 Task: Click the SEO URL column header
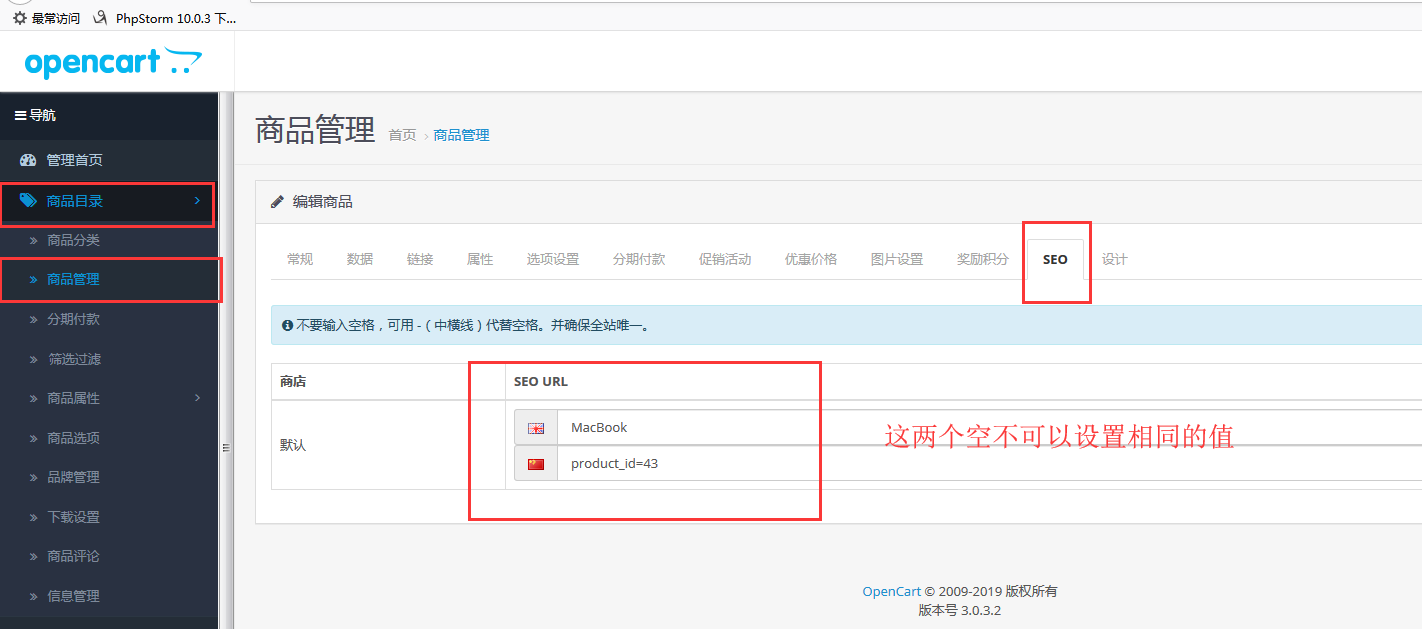tap(541, 382)
